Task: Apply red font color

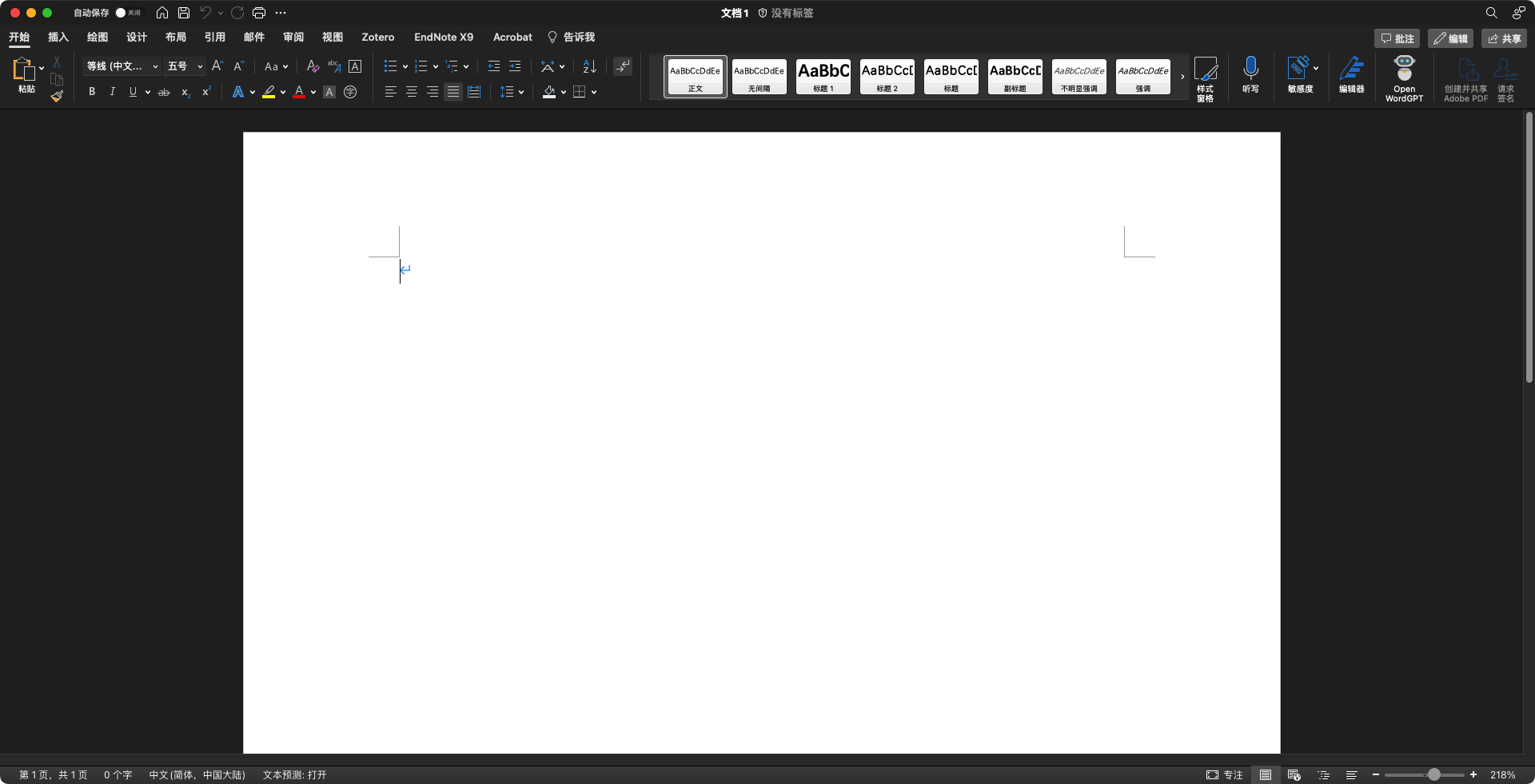Action: click(x=299, y=92)
